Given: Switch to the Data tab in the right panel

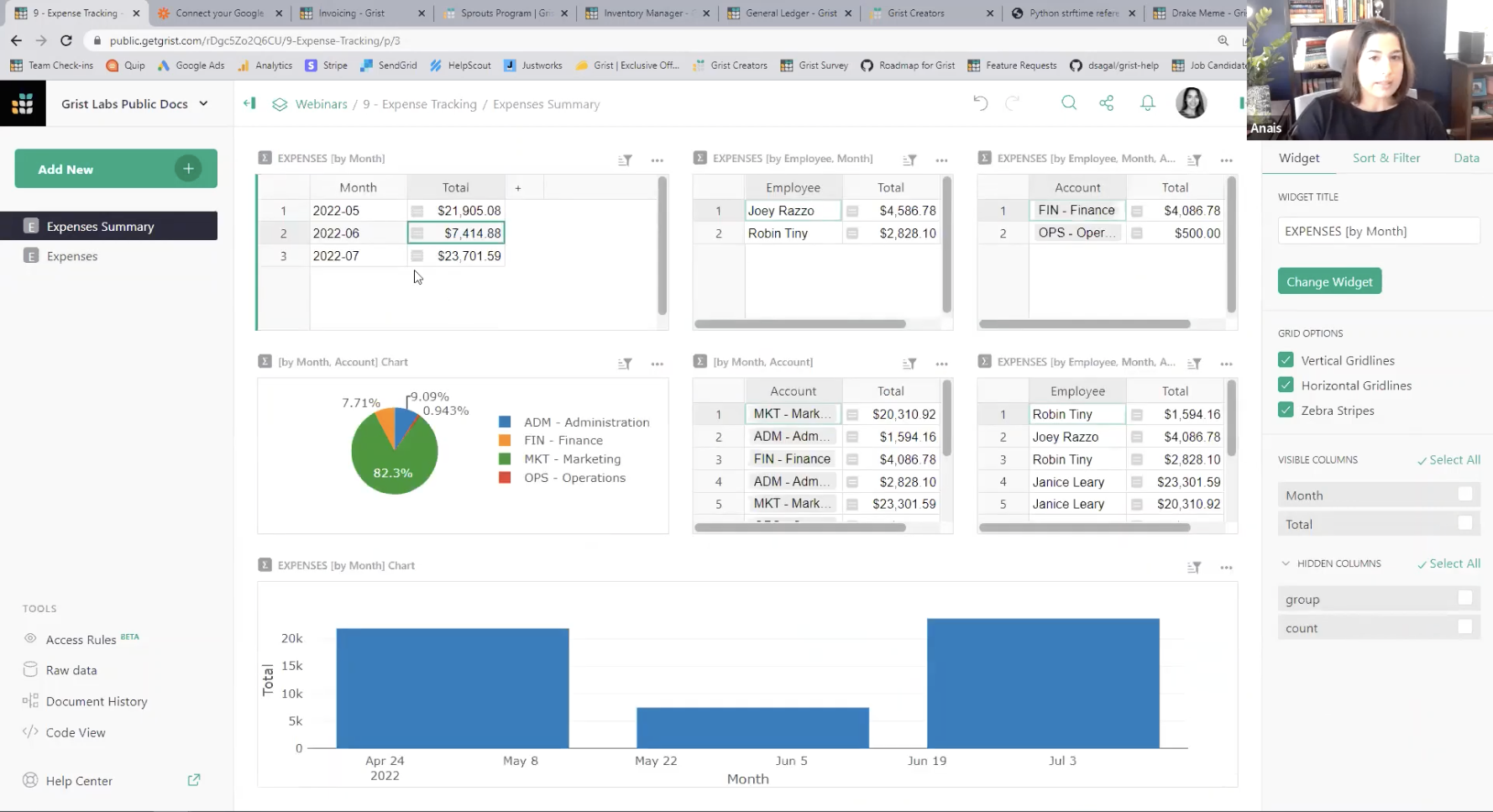Looking at the screenshot, I should pos(1467,158).
